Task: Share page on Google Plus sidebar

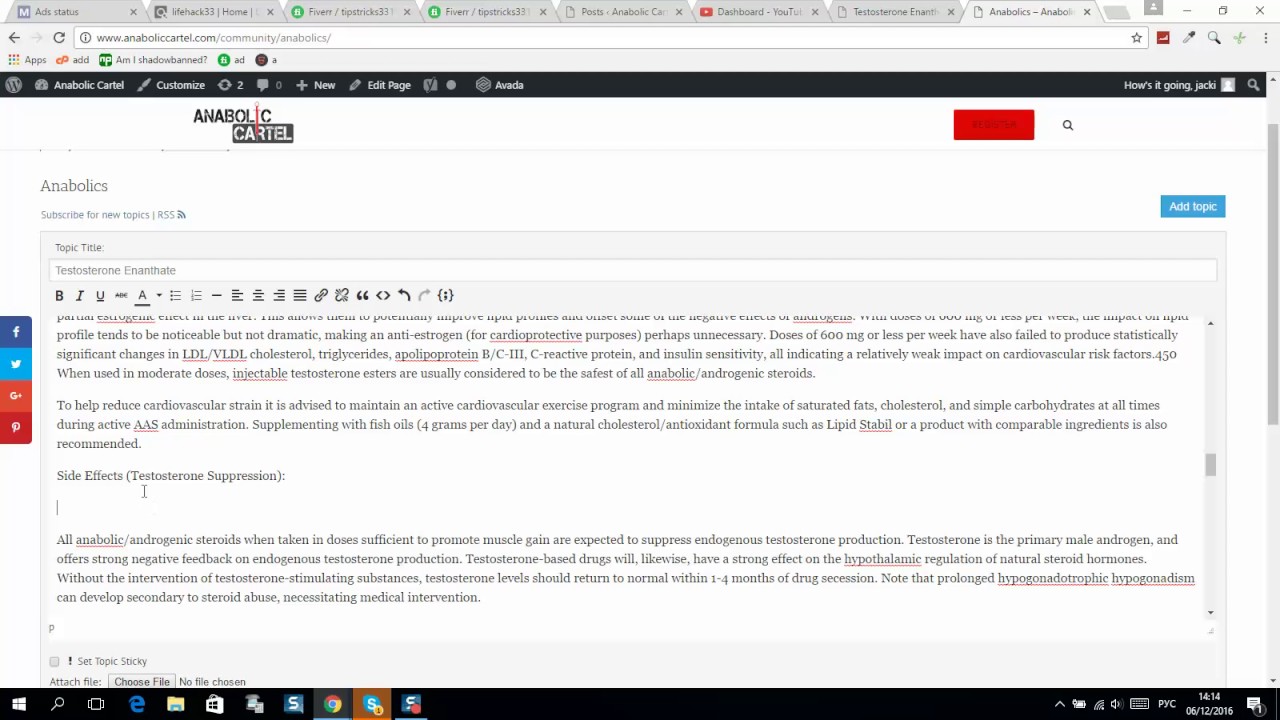Action: (16, 396)
